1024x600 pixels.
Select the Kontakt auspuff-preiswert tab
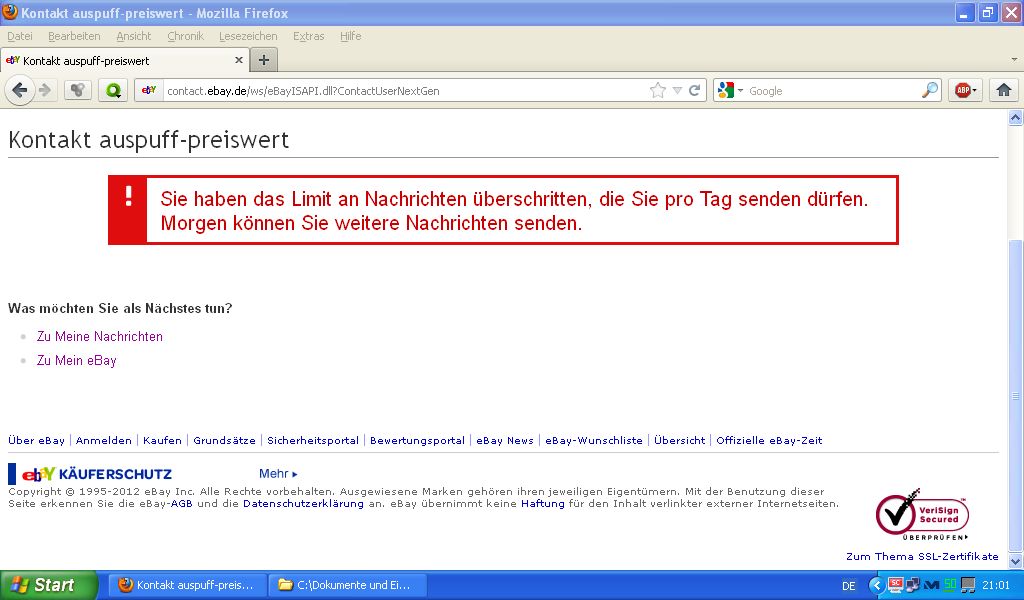[x=124, y=60]
